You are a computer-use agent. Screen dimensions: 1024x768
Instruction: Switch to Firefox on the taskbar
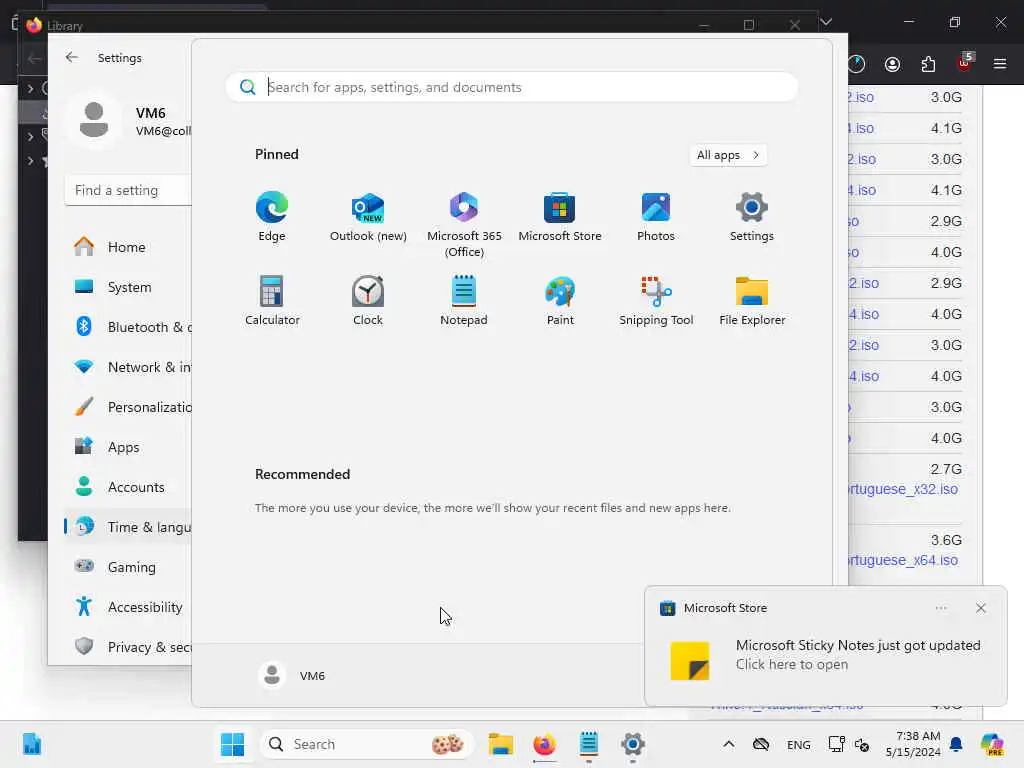coord(545,744)
